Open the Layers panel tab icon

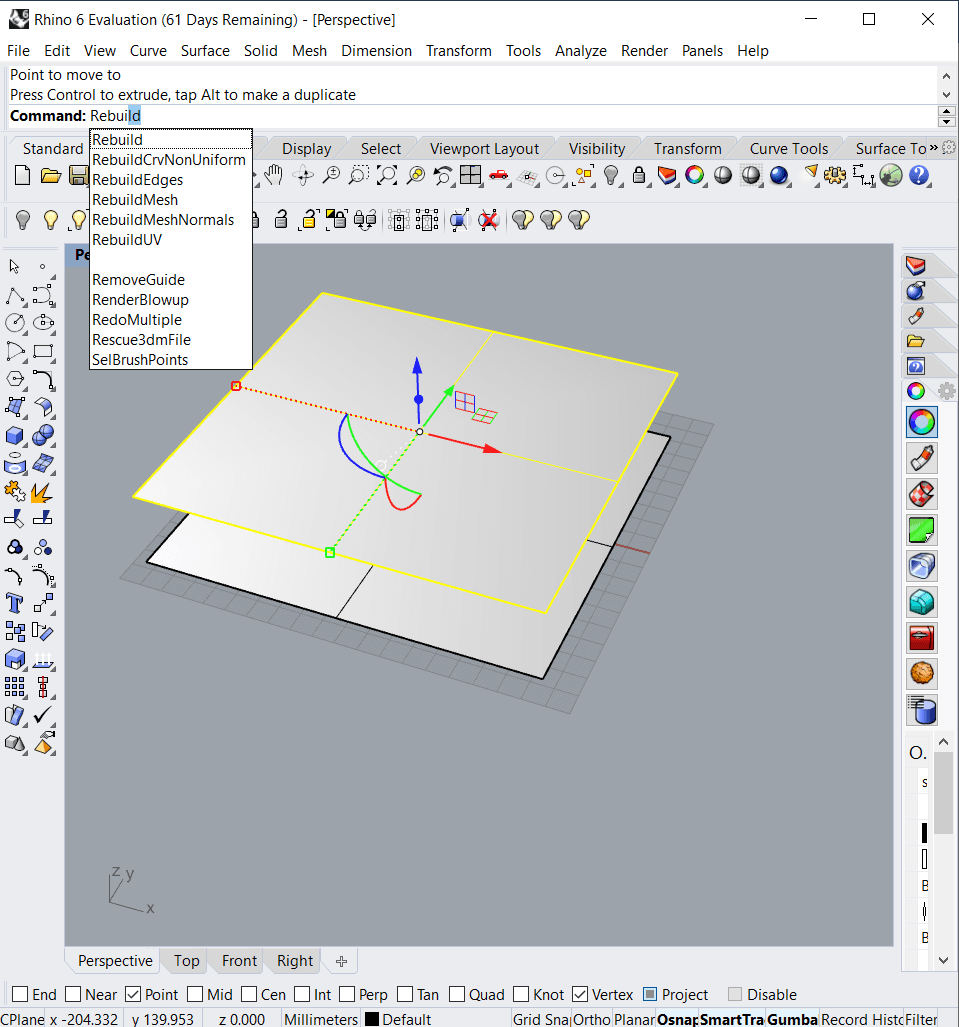(x=915, y=266)
